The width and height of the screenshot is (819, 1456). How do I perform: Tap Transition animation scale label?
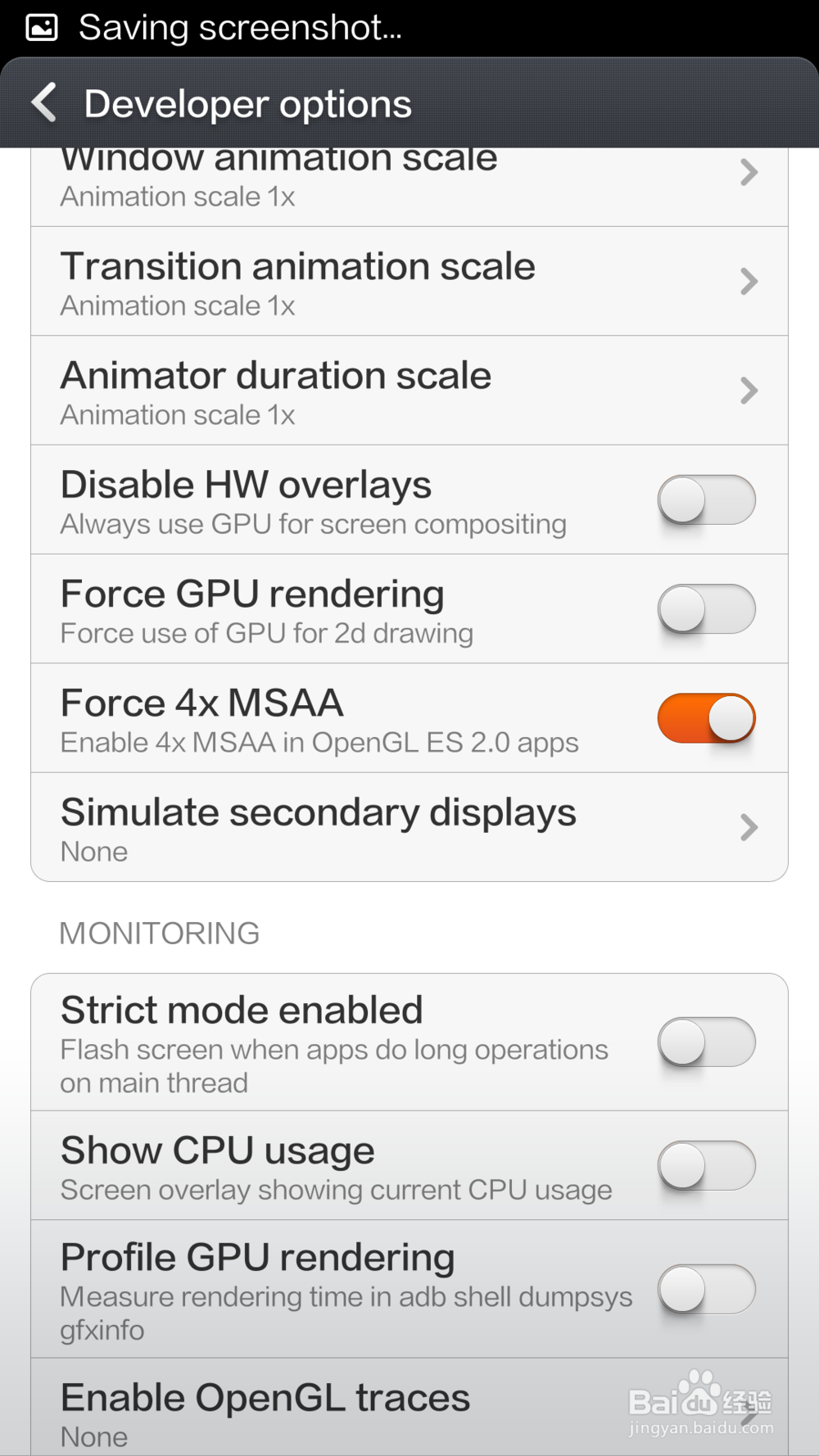(298, 266)
